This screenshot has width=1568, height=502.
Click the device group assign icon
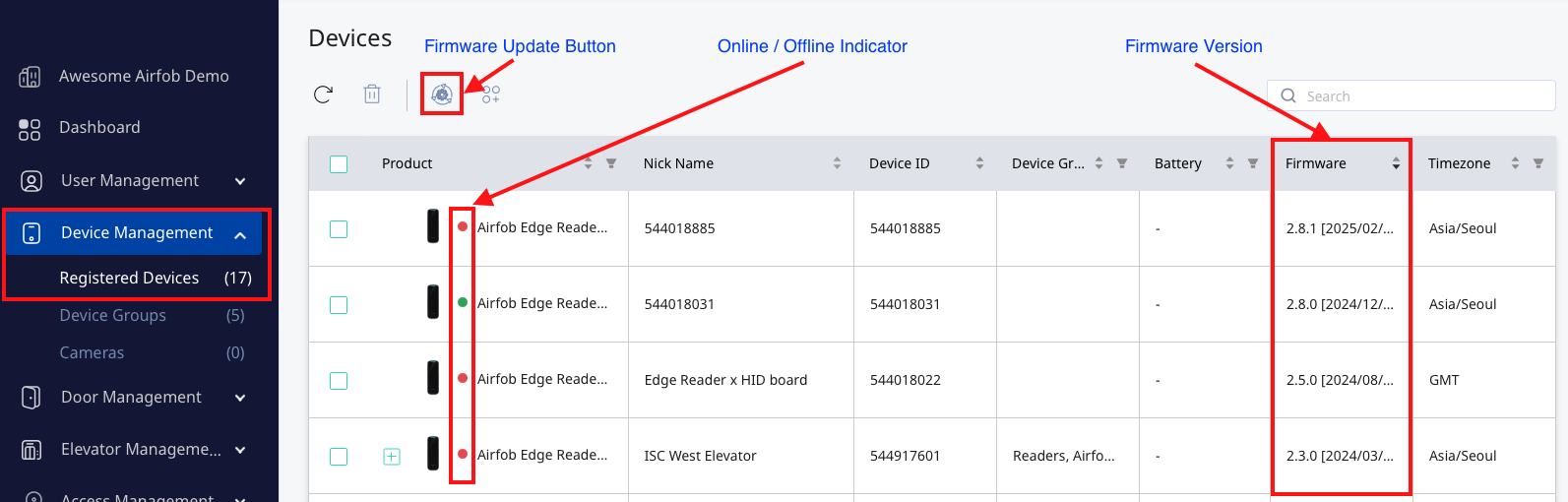click(490, 94)
